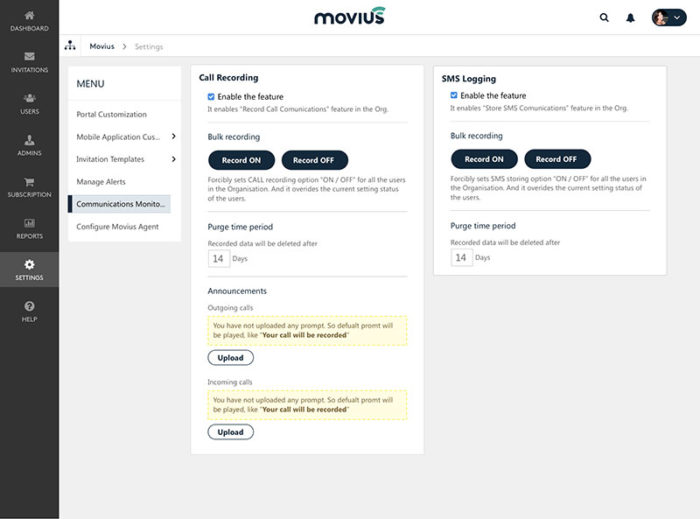Toggle Call Recording Enable the feature checkbox
This screenshot has height=519, width=700.
click(x=211, y=97)
